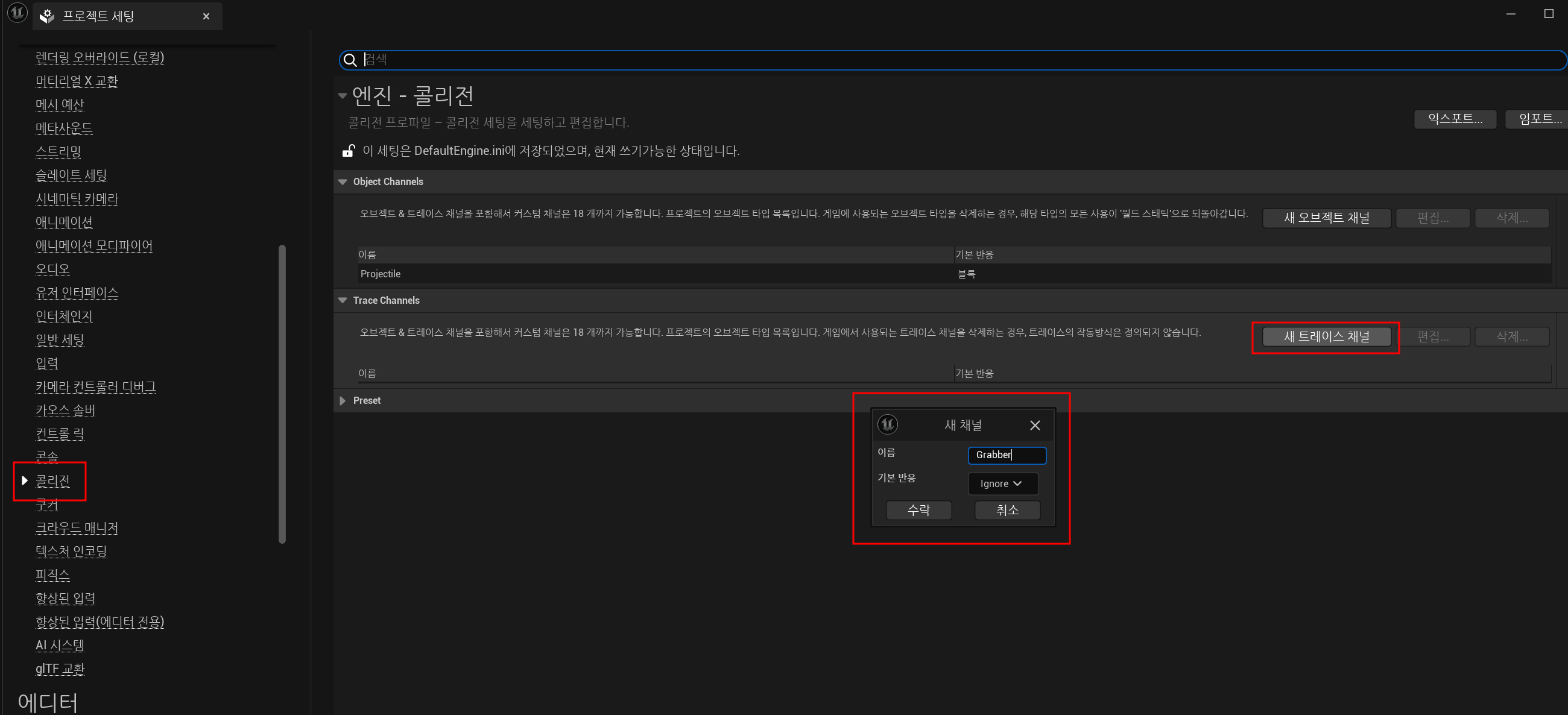Collapse the Trace Channels section
This screenshot has width=1568, height=715.
click(x=343, y=301)
